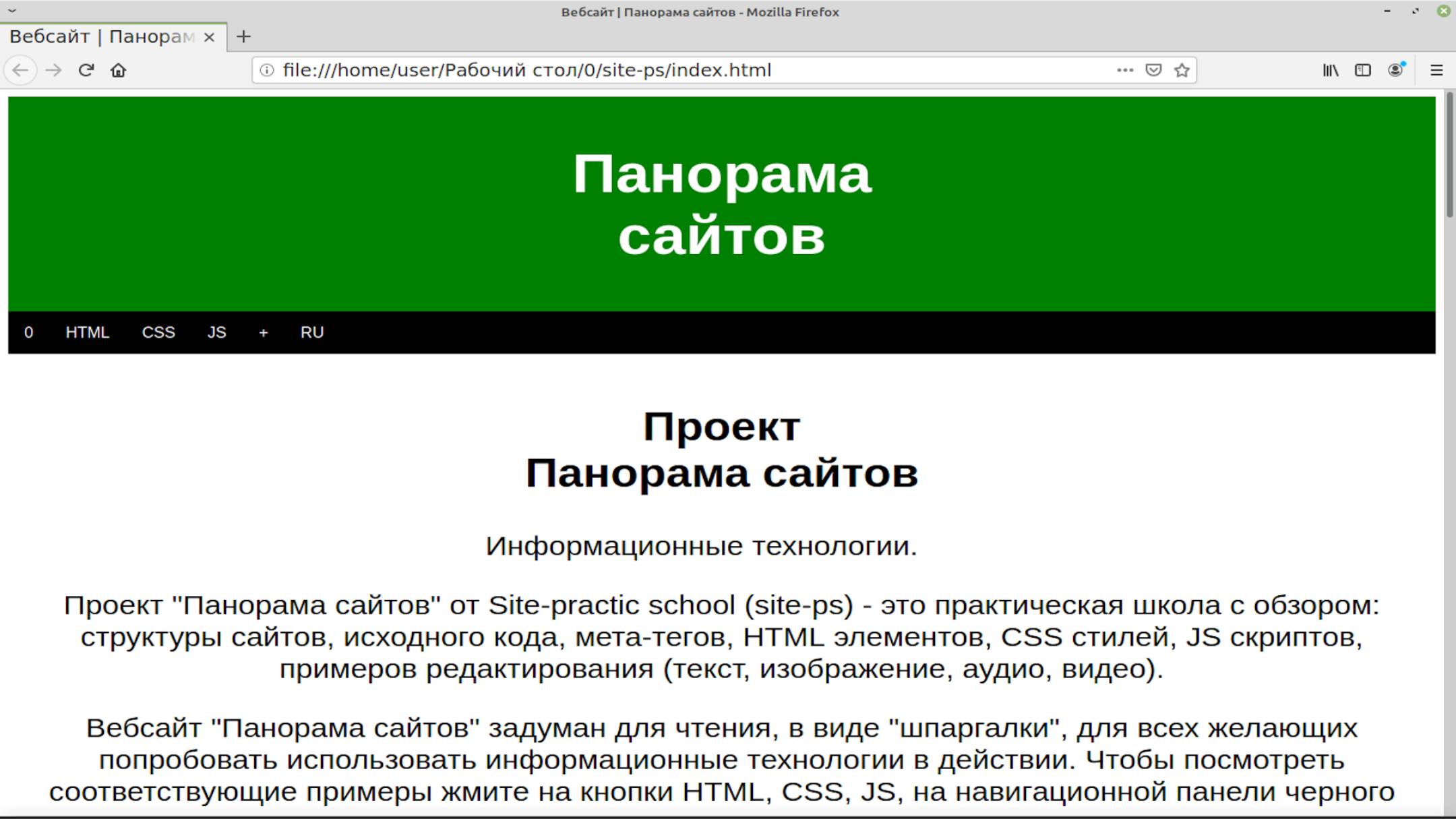
Task: Select the HTML navigation menu item
Action: [87, 332]
